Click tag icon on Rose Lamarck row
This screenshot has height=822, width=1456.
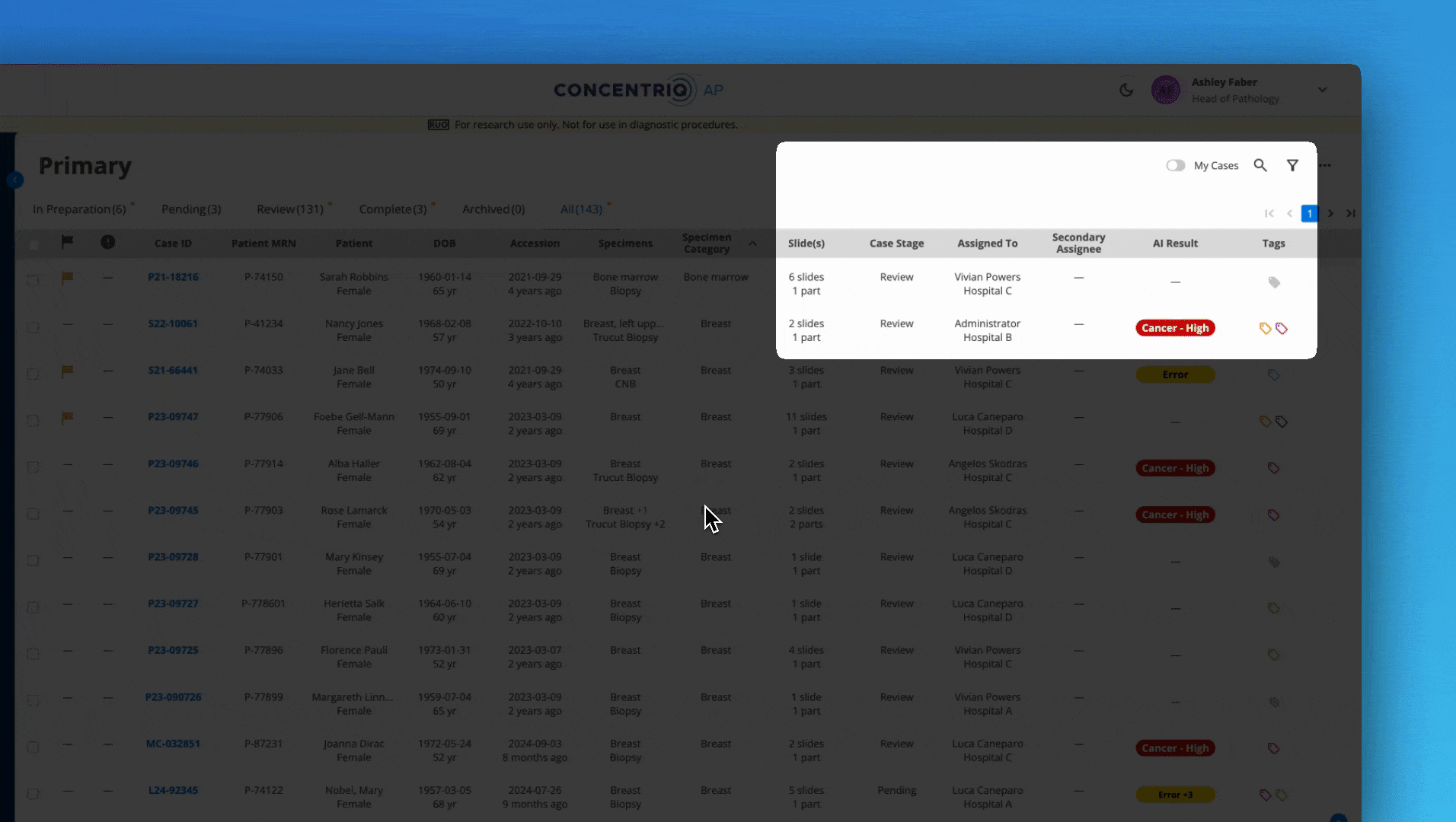(1273, 515)
